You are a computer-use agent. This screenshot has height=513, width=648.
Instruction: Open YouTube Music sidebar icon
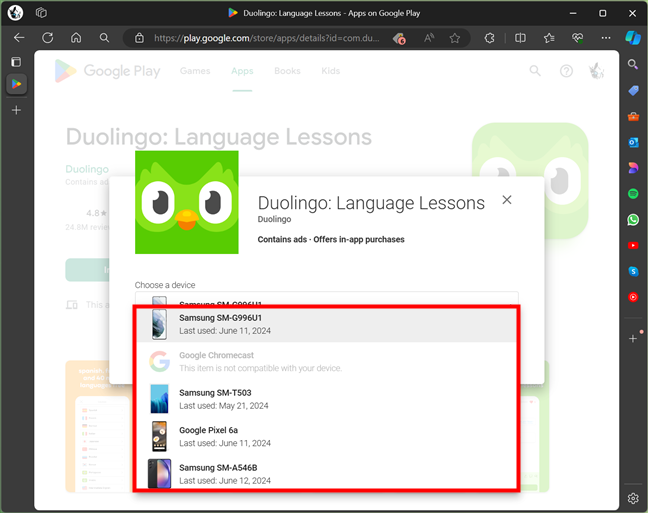(633, 297)
